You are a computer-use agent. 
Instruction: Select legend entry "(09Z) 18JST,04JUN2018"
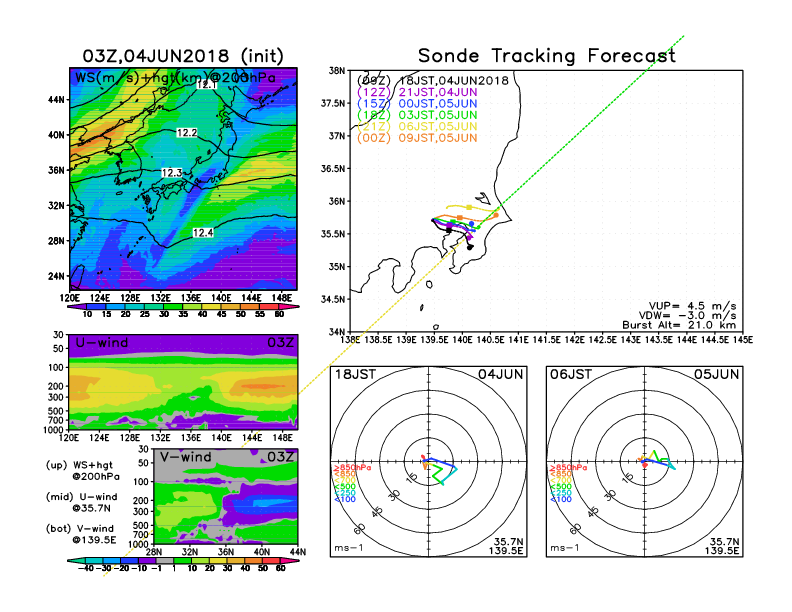tap(432, 80)
